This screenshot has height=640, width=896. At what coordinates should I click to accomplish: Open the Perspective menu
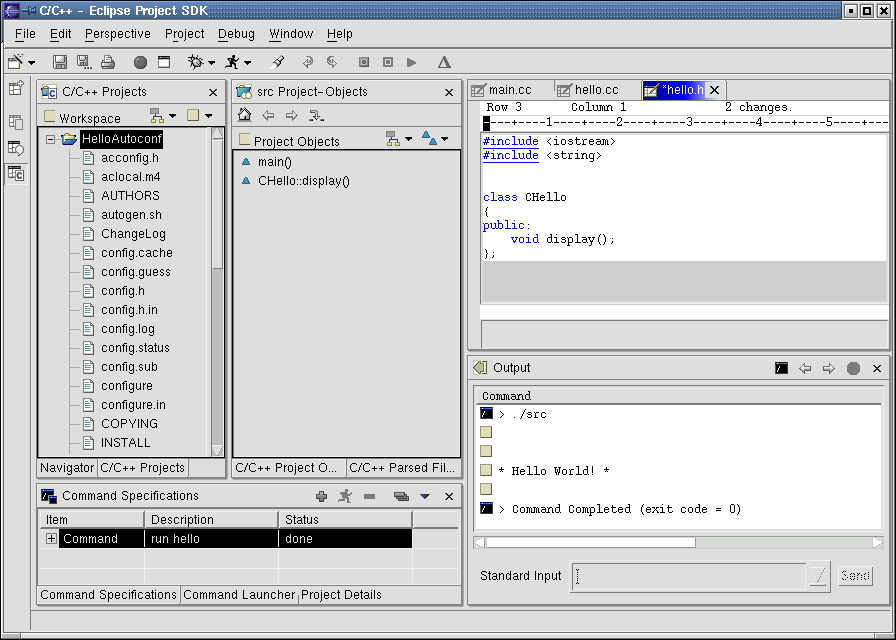117,34
